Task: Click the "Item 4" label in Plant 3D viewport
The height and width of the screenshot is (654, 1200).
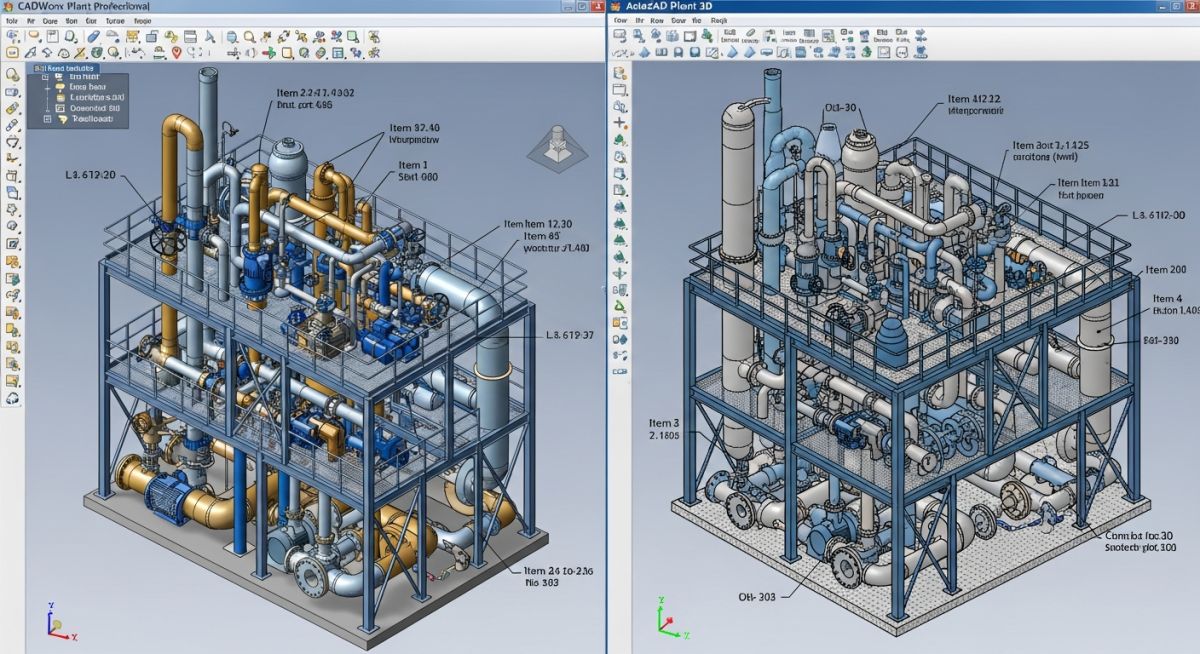Action: coord(1167,298)
